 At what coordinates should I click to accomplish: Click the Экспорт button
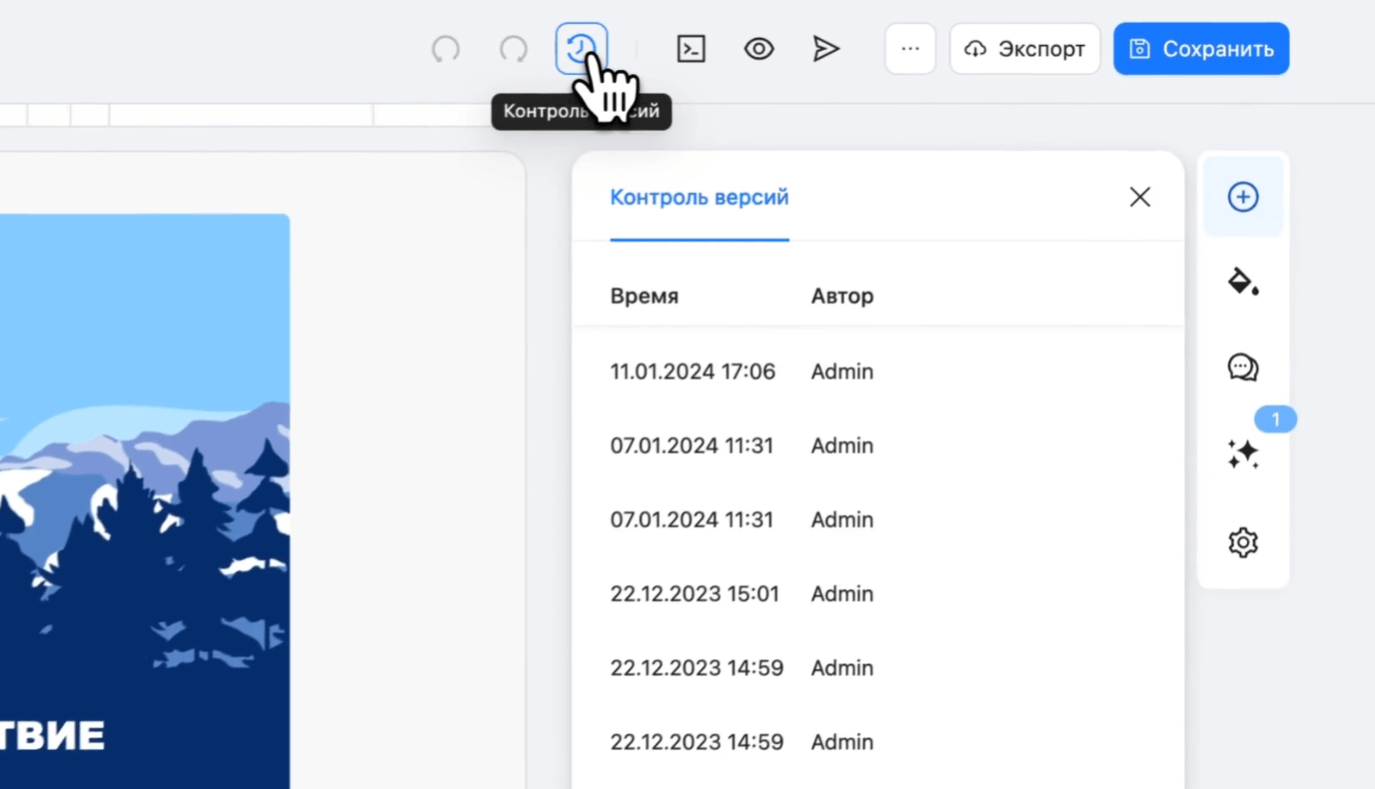pyautogui.click(x=1025, y=49)
